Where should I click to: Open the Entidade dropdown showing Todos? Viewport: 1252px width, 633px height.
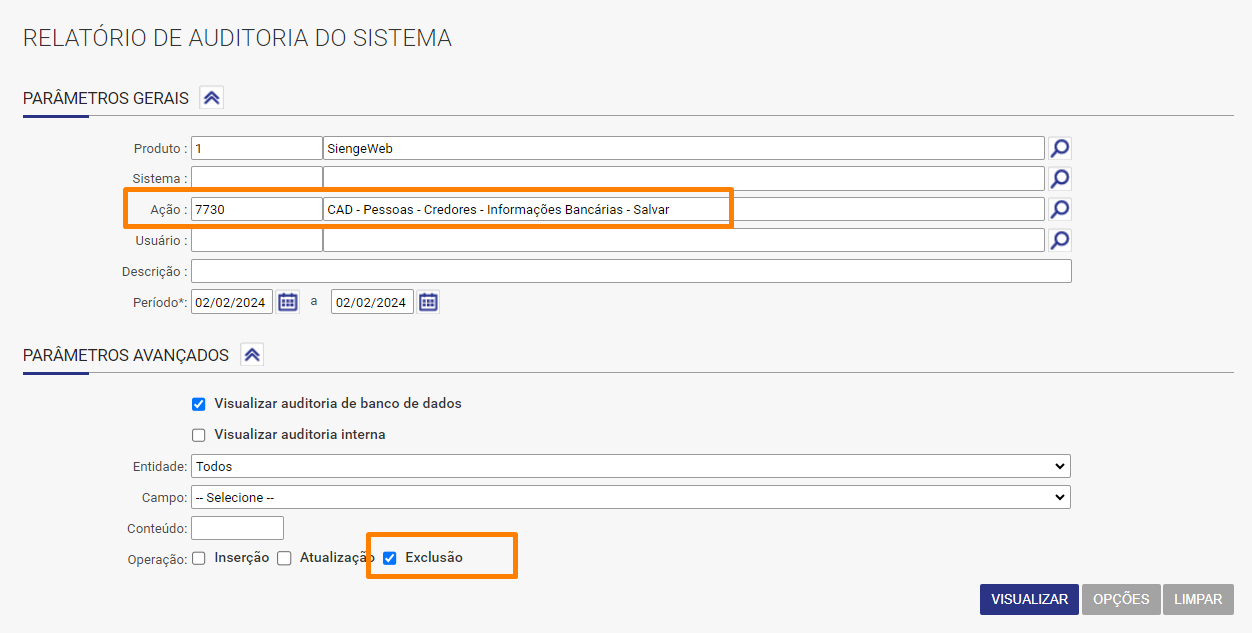(x=631, y=466)
